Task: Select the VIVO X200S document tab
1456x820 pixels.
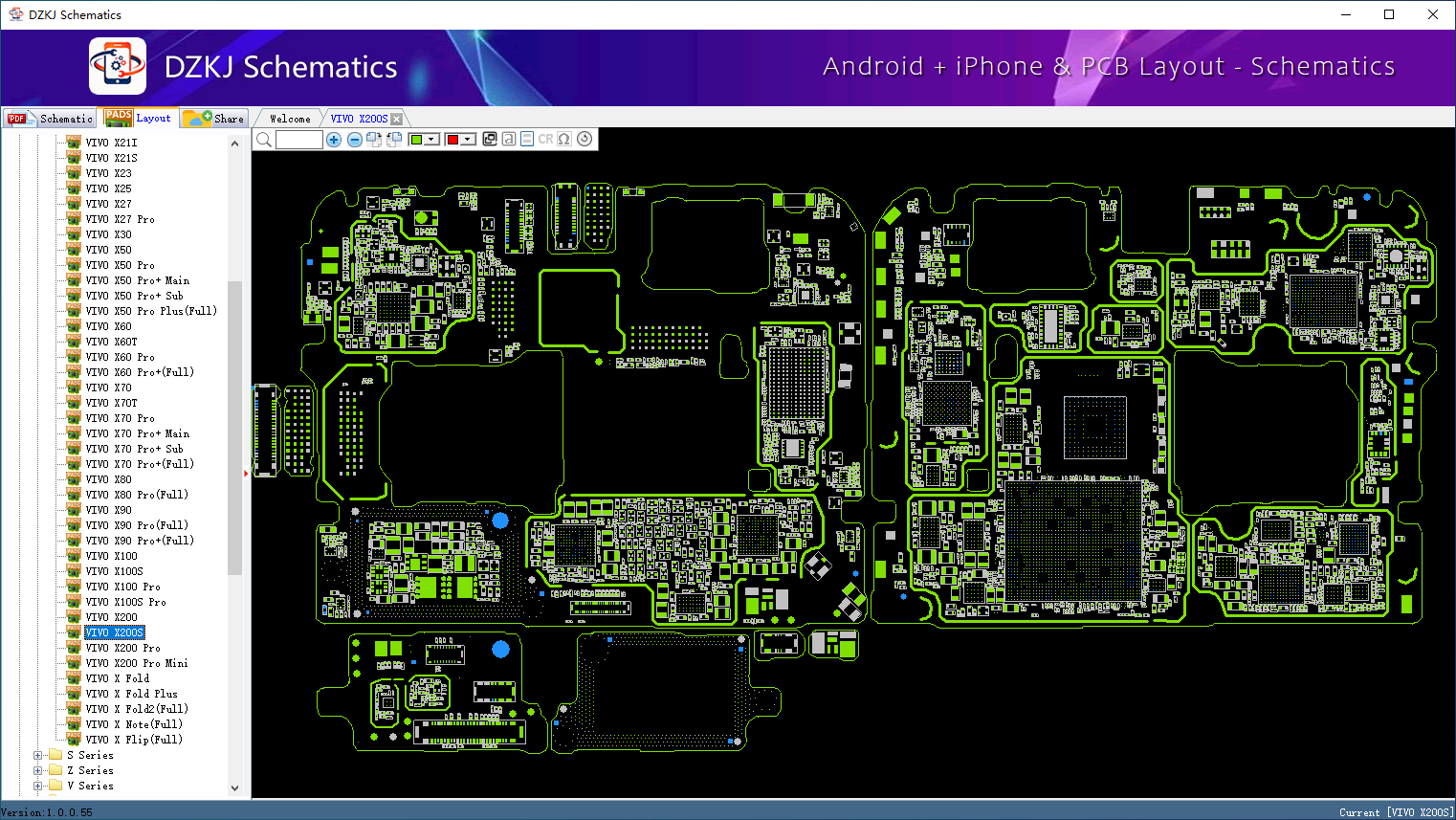Action: 359,119
